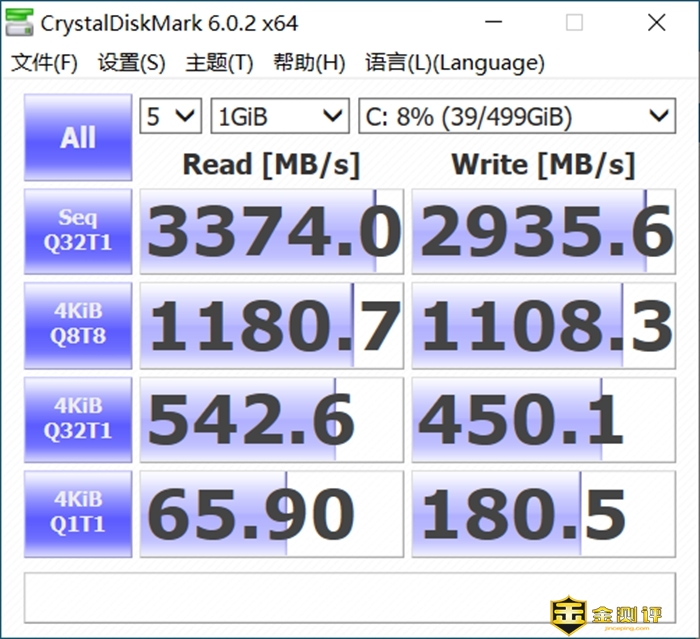
Task: Open the 语言(L)(Language) menu
Action: pos(455,63)
